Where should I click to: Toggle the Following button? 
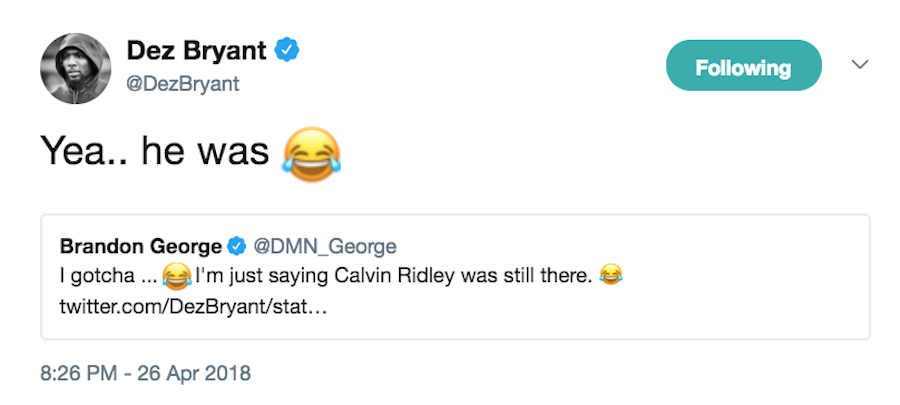coord(743,68)
